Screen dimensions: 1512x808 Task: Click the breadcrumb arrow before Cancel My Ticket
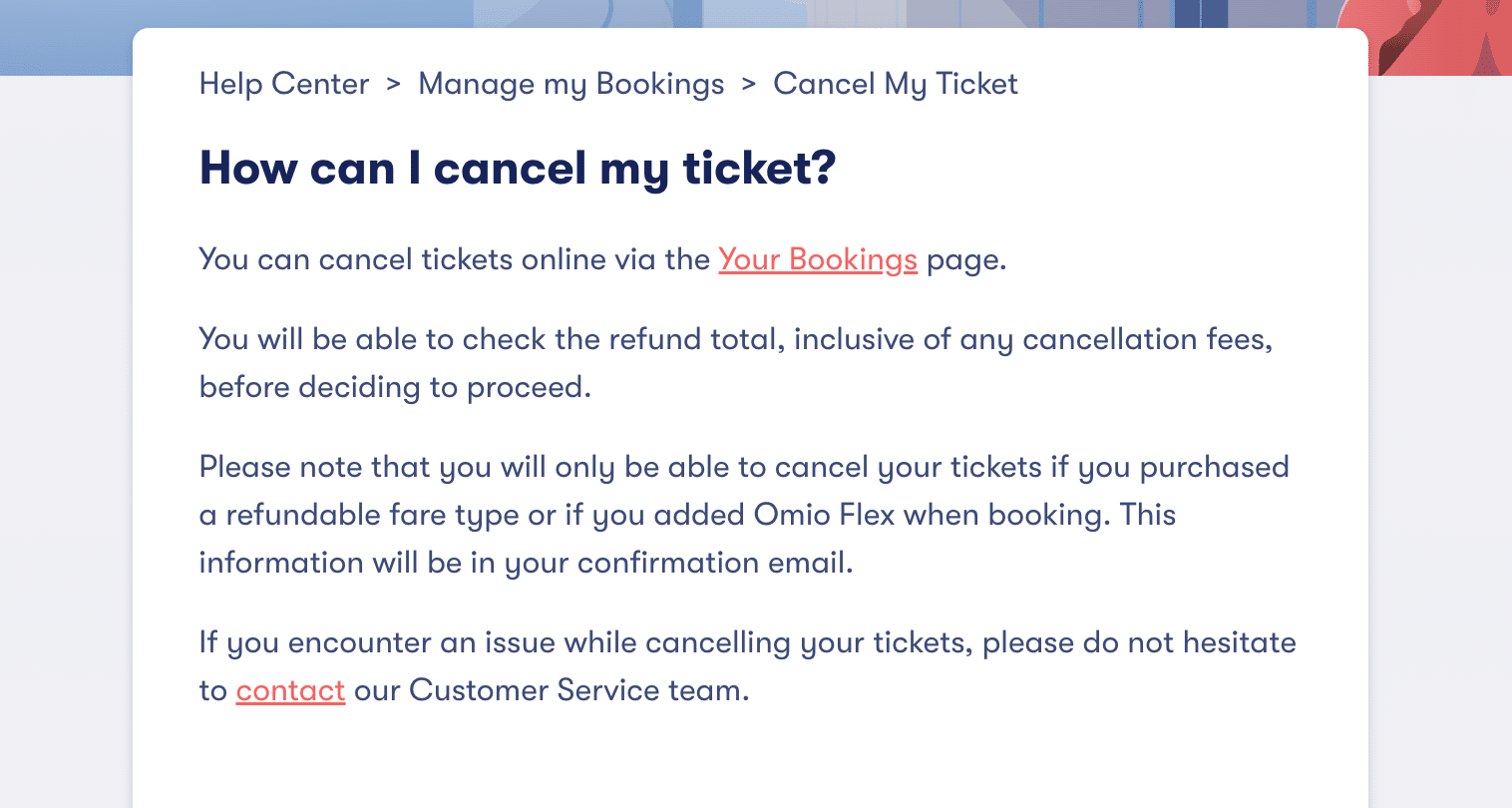pos(749,84)
